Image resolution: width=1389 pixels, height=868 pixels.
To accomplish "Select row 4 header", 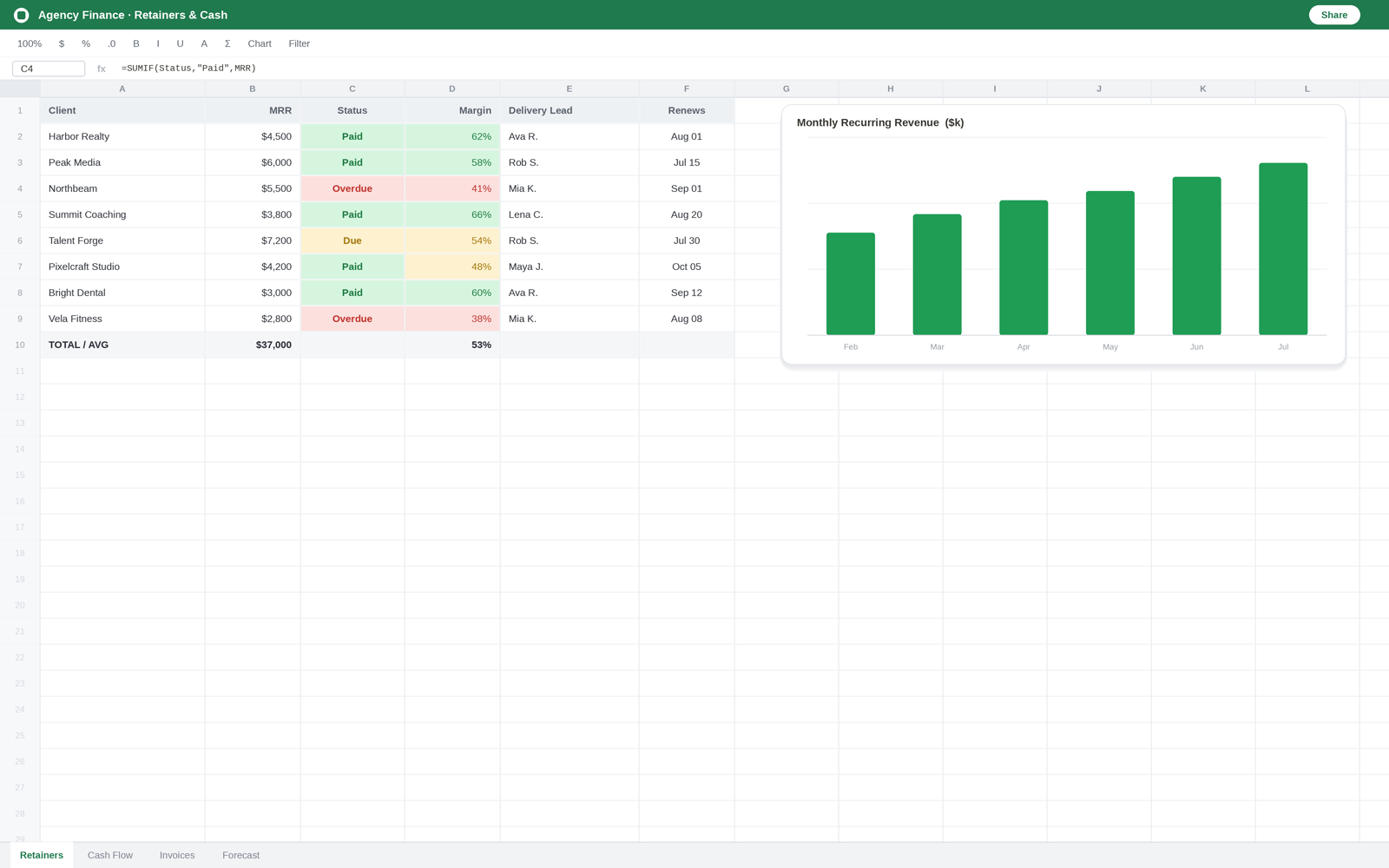I will (20, 188).
